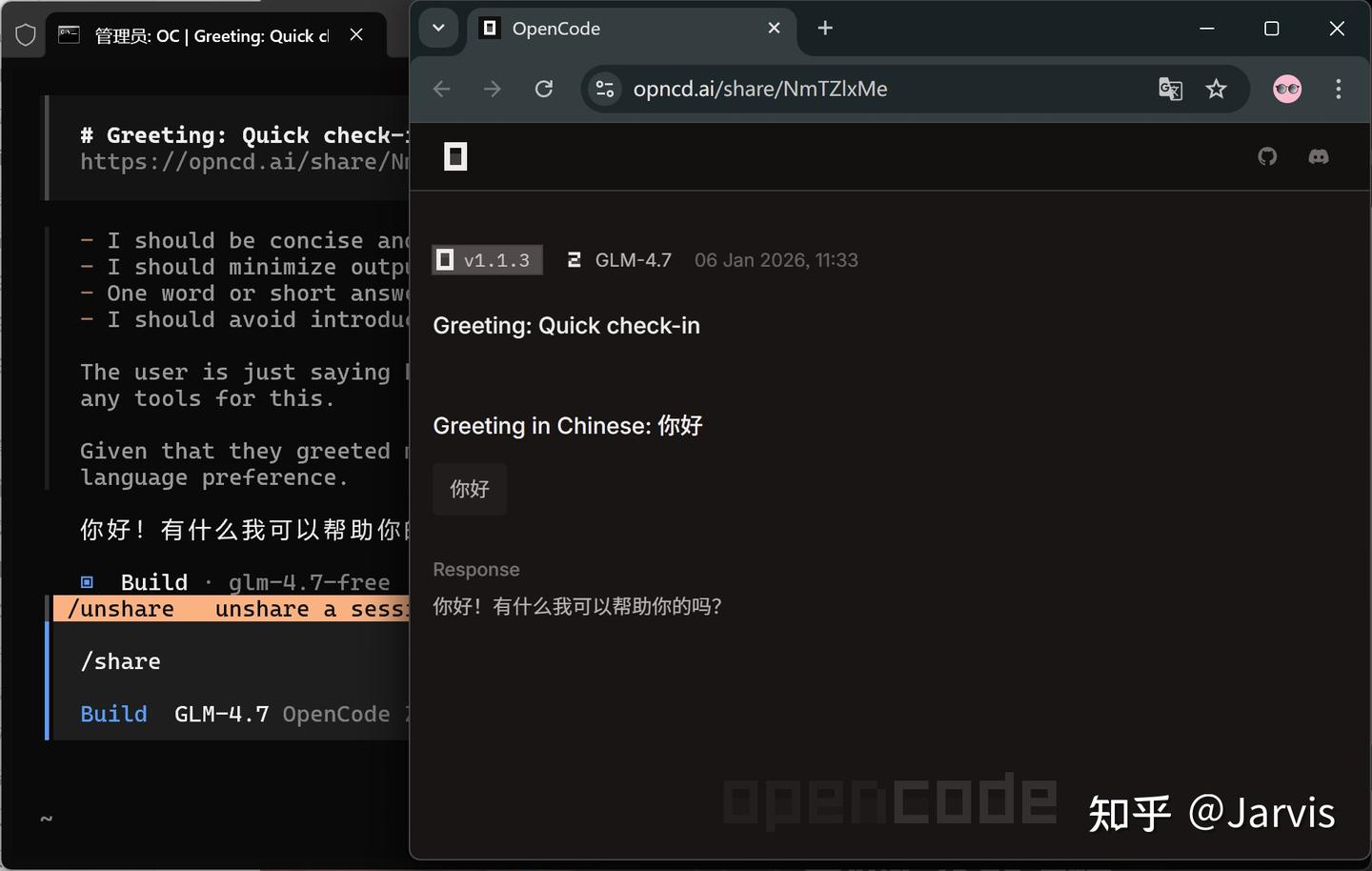Image resolution: width=1372 pixels, height=871 pixels.
Task: Select the OpenCode browser tab
Action: tap(634, 29)
